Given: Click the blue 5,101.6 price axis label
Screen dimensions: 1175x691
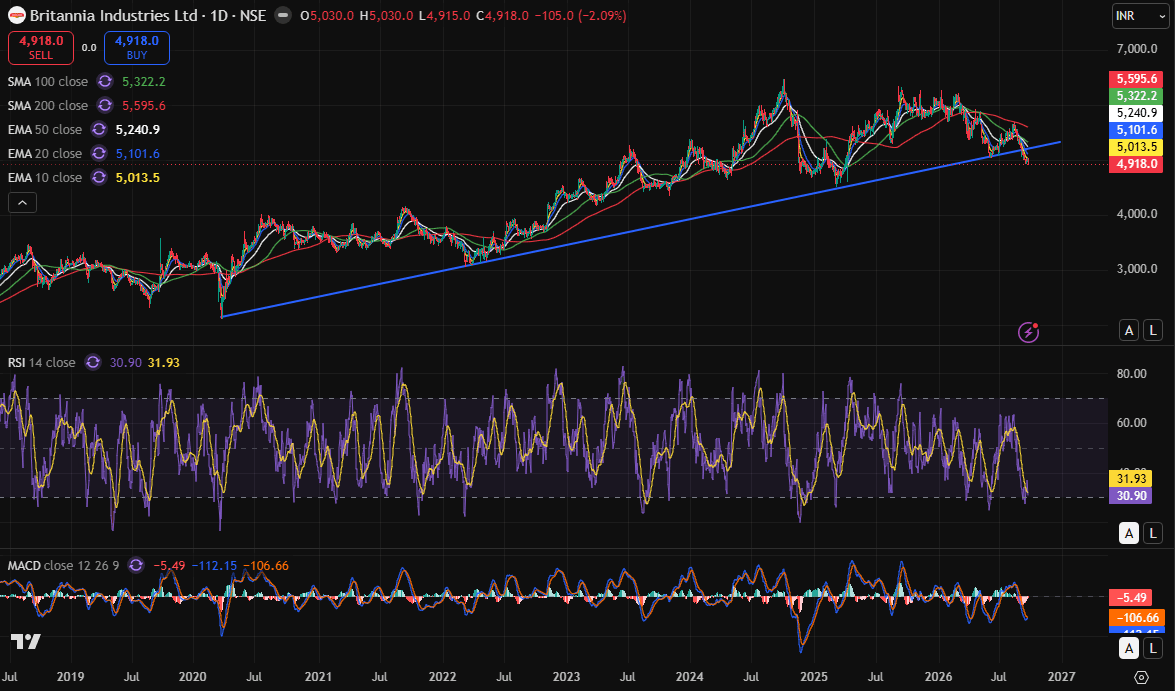Looking at the screenshot, I should point(1137,130).
